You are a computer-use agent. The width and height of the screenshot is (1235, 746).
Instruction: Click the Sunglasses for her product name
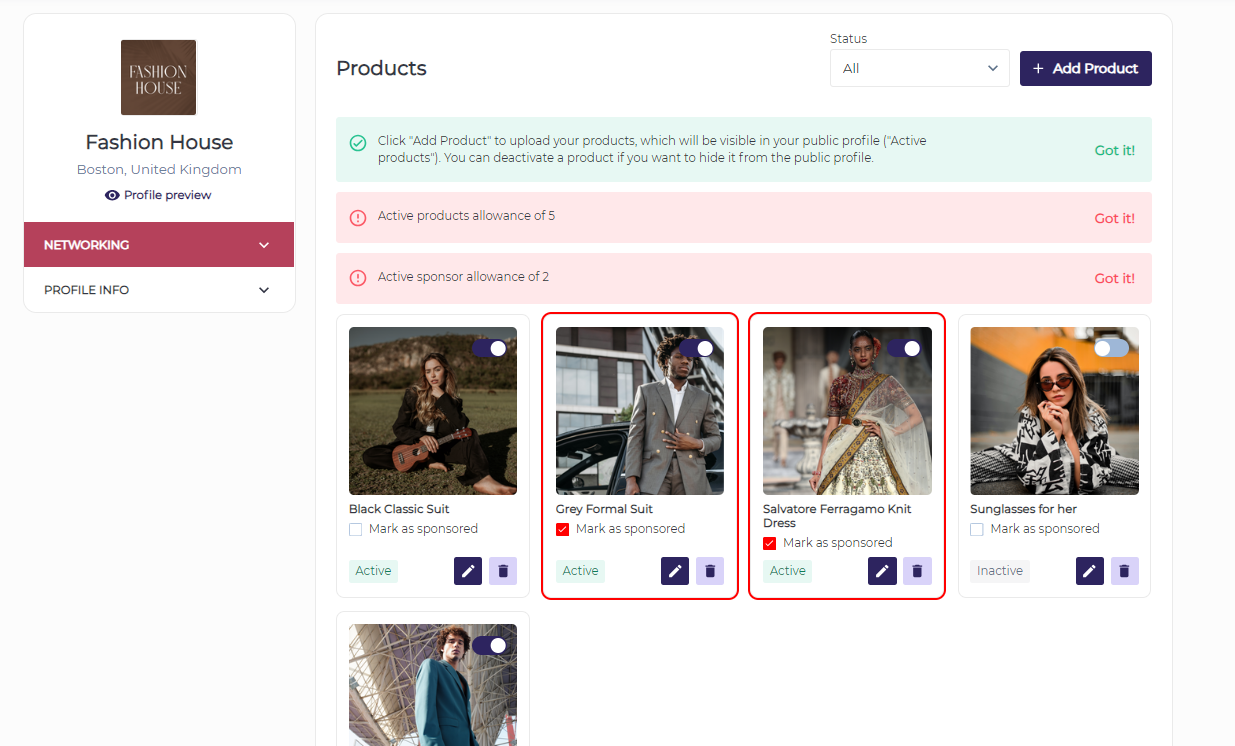[1023, 509]
